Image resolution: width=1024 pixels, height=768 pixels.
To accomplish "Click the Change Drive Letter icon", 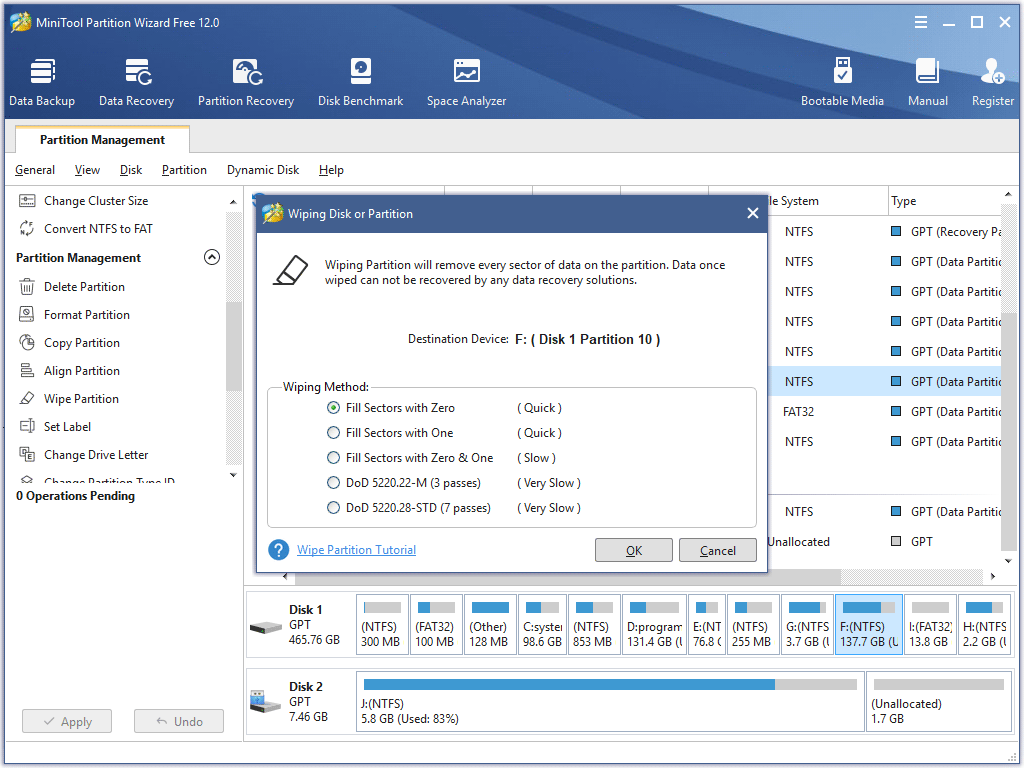I will pyautogui.click(x=27, y=455).
